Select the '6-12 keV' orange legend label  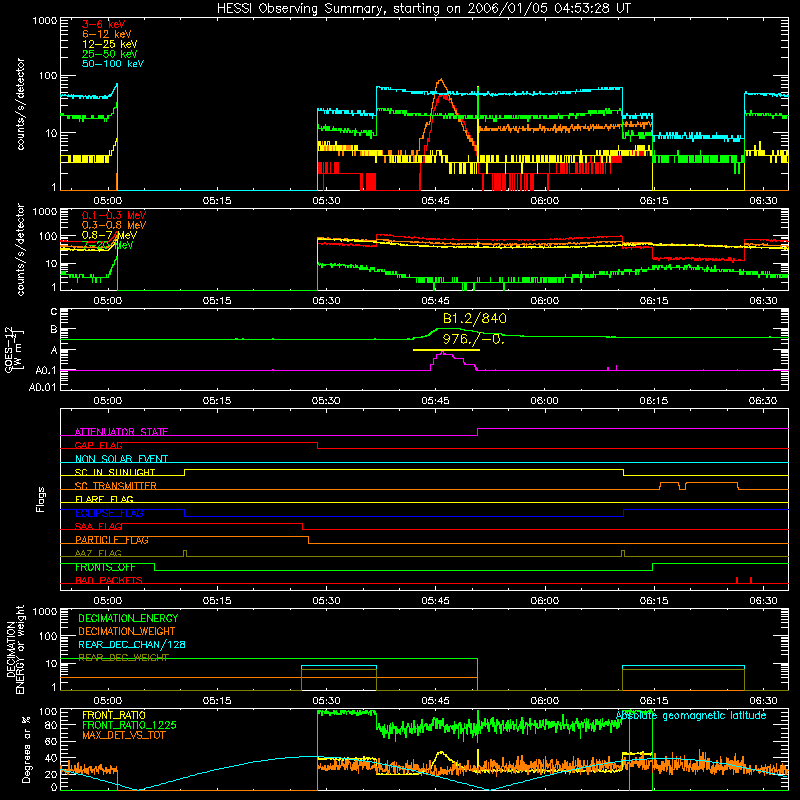(x=107, y=34)
